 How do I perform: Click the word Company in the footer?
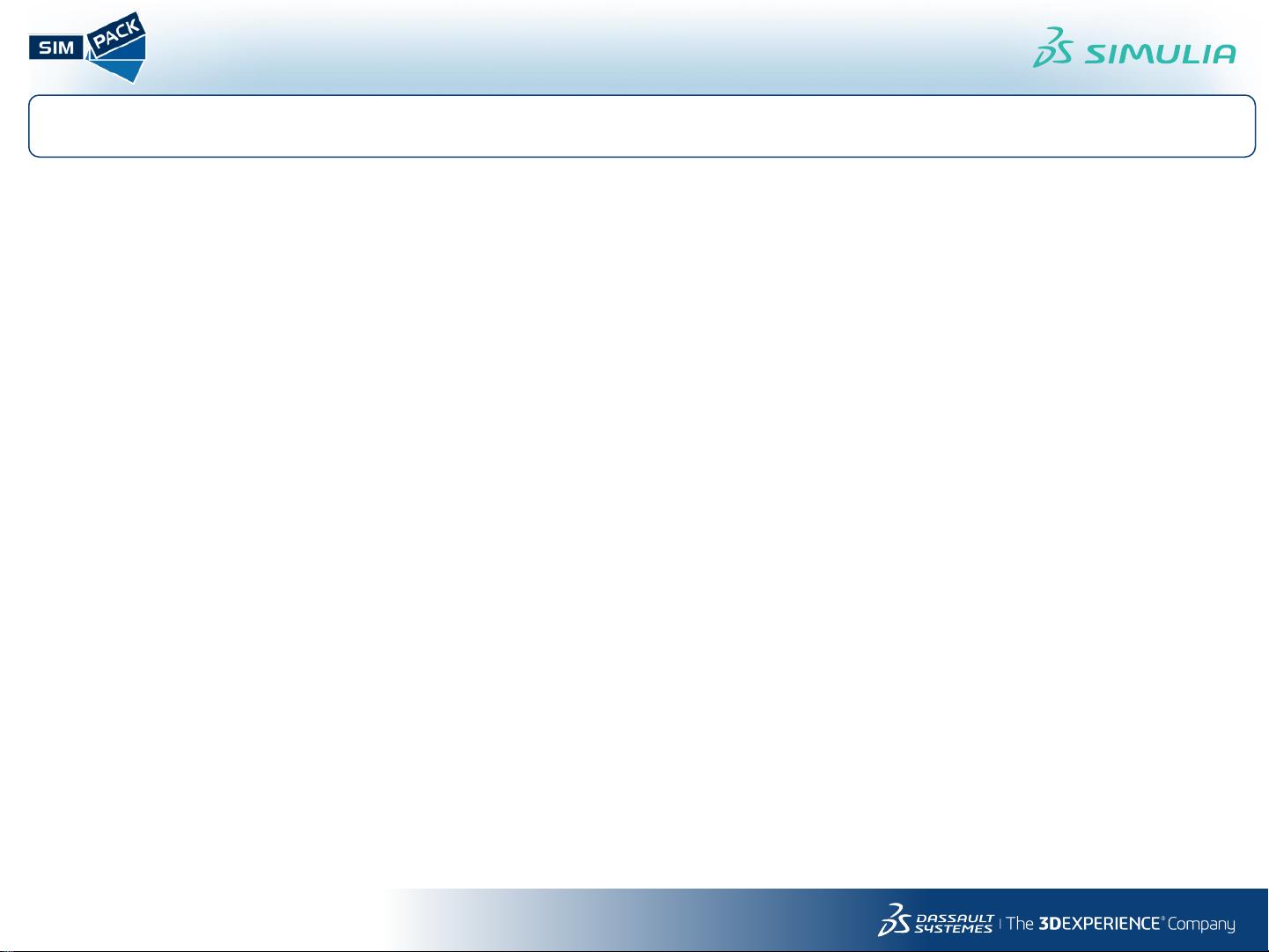(1201, 925)
